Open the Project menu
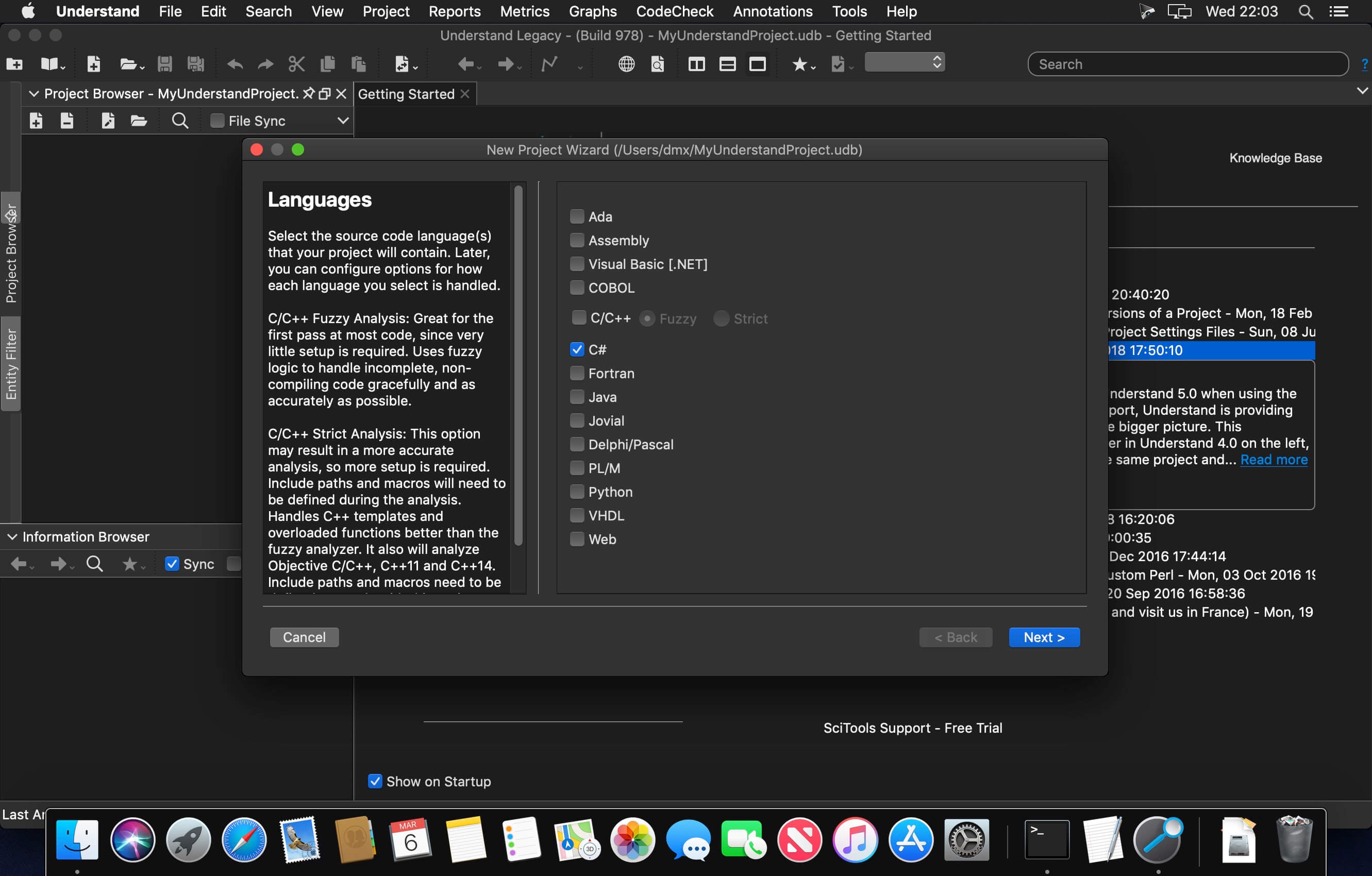1372x876 pixels. (386, 11)
